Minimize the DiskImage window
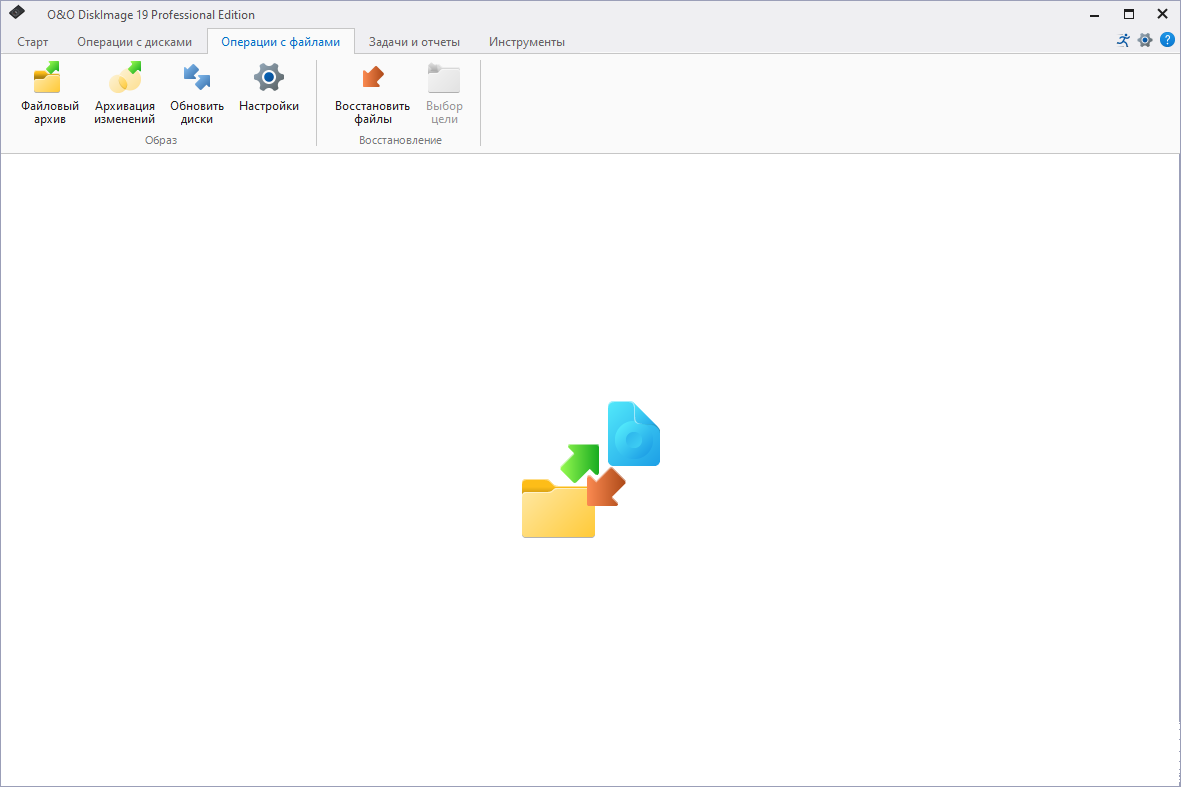Viewport: 1181px width, 787px height. 1094,14
